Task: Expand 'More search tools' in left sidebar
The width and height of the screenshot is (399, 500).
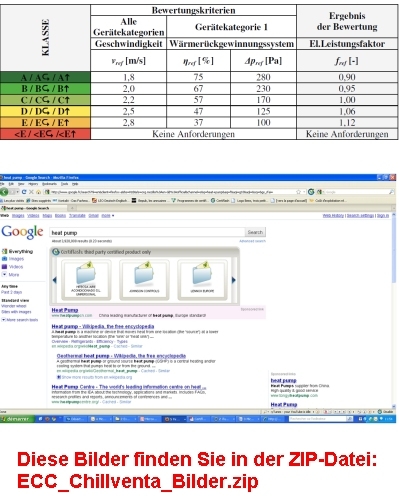Action: 20,320
